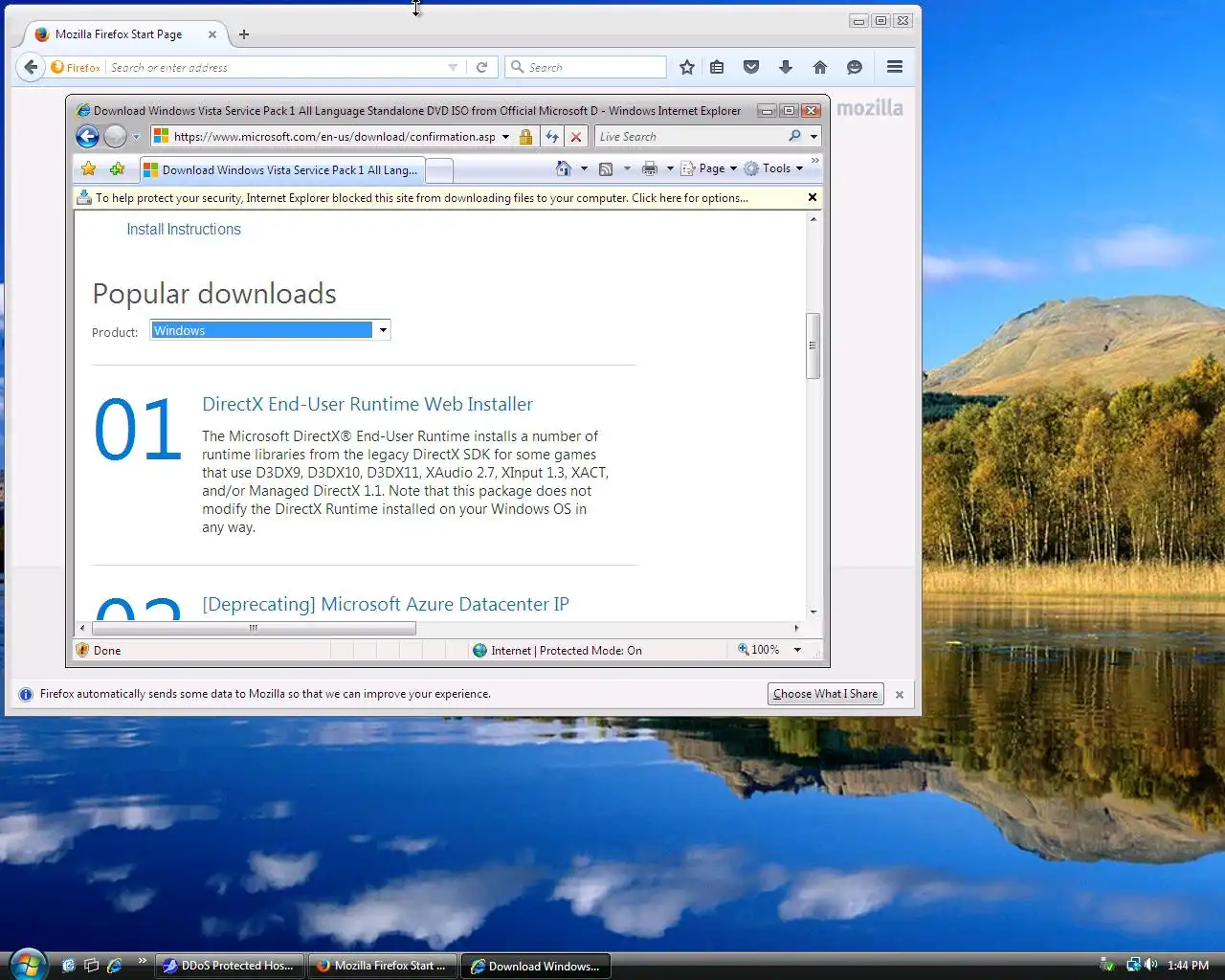The height and width of the screenshot is (980, 1225).
Task: Open the Firefox Downloads arrow icon
Action: click(786, 67)
